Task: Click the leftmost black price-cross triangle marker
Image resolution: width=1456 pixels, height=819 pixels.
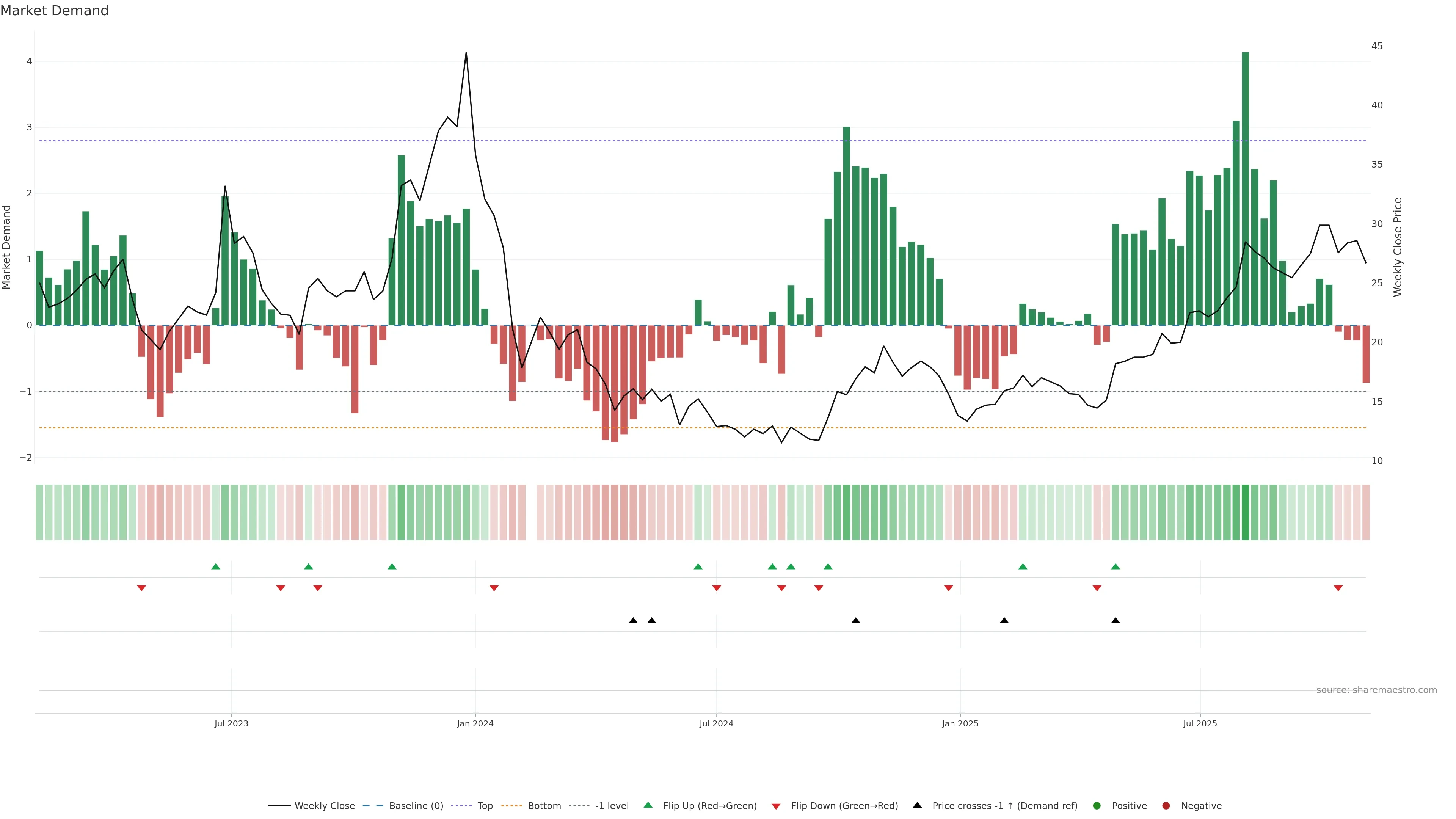Action: click(x=633, y=621)
